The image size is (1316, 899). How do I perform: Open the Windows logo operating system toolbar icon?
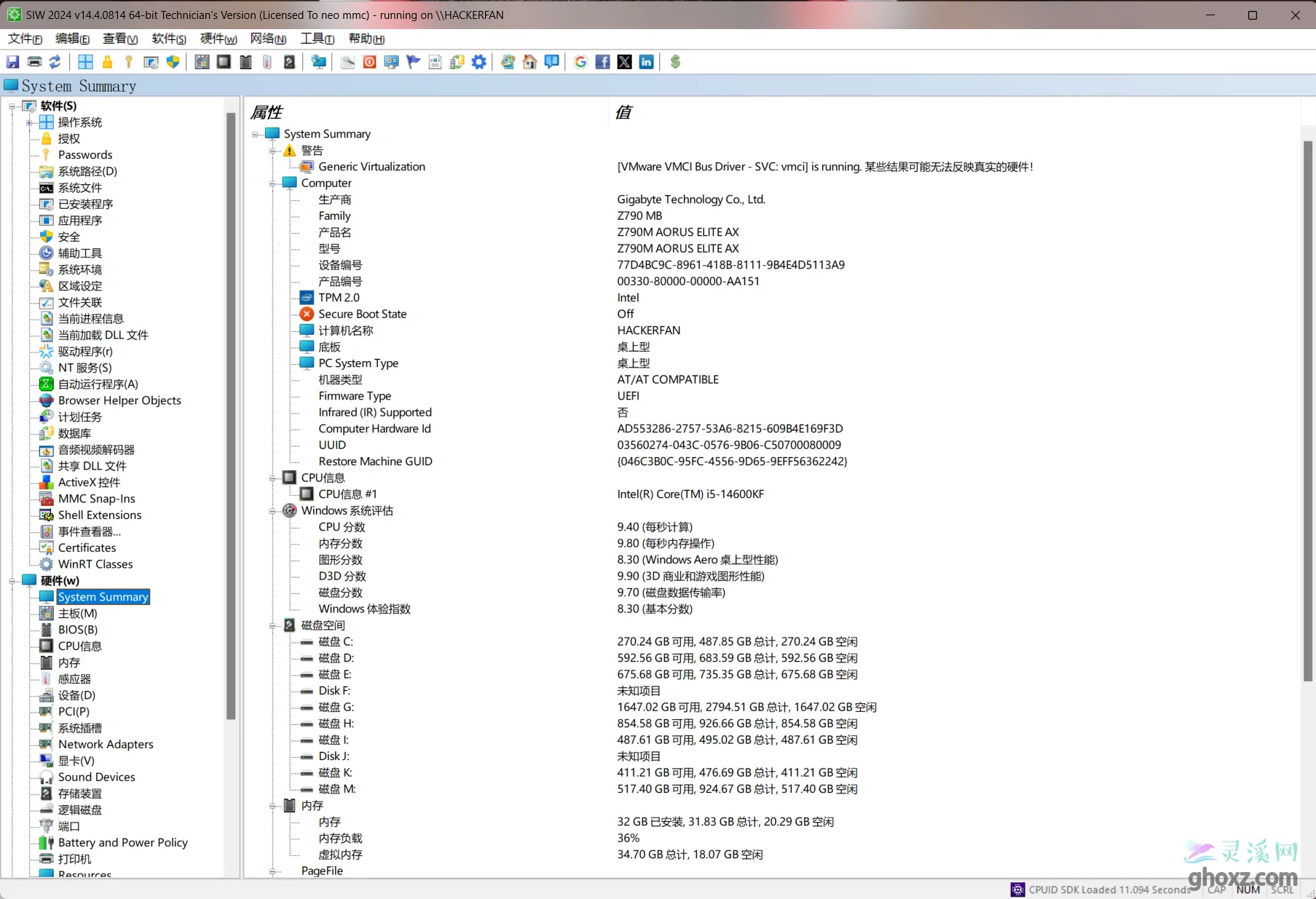(86, 62)
